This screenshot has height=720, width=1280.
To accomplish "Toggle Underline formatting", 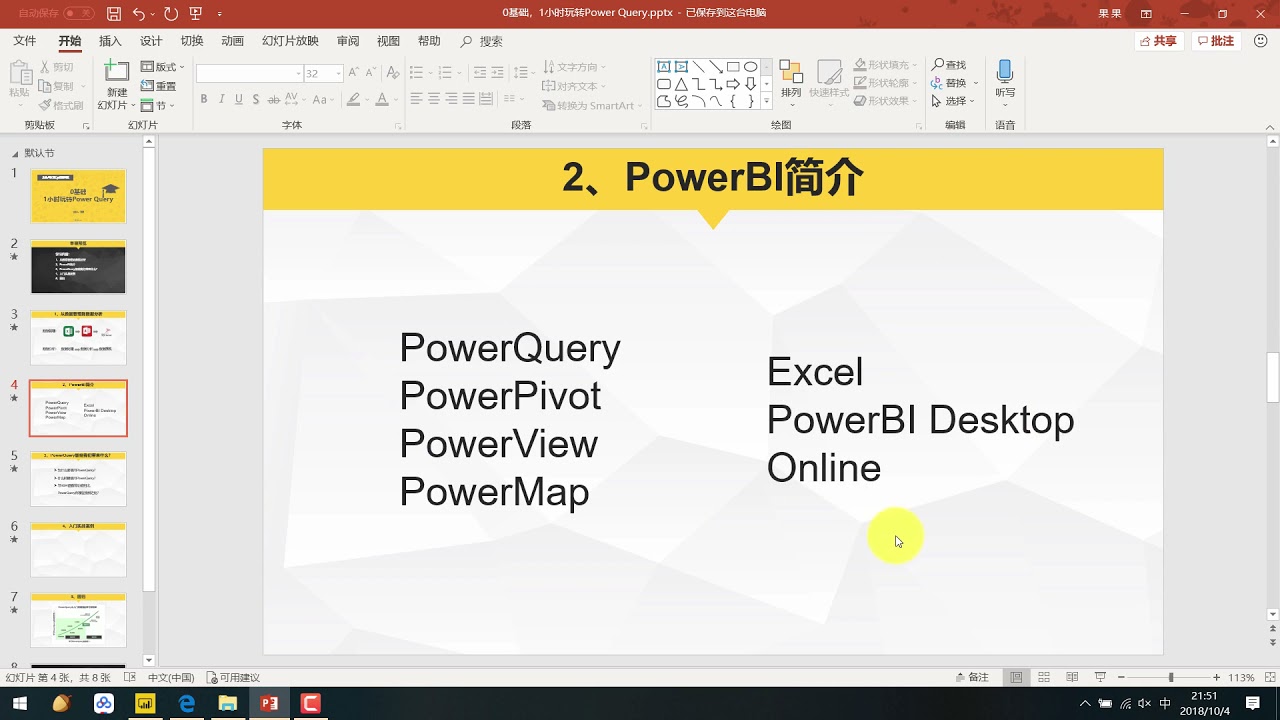I will click(x=238, y=99).
